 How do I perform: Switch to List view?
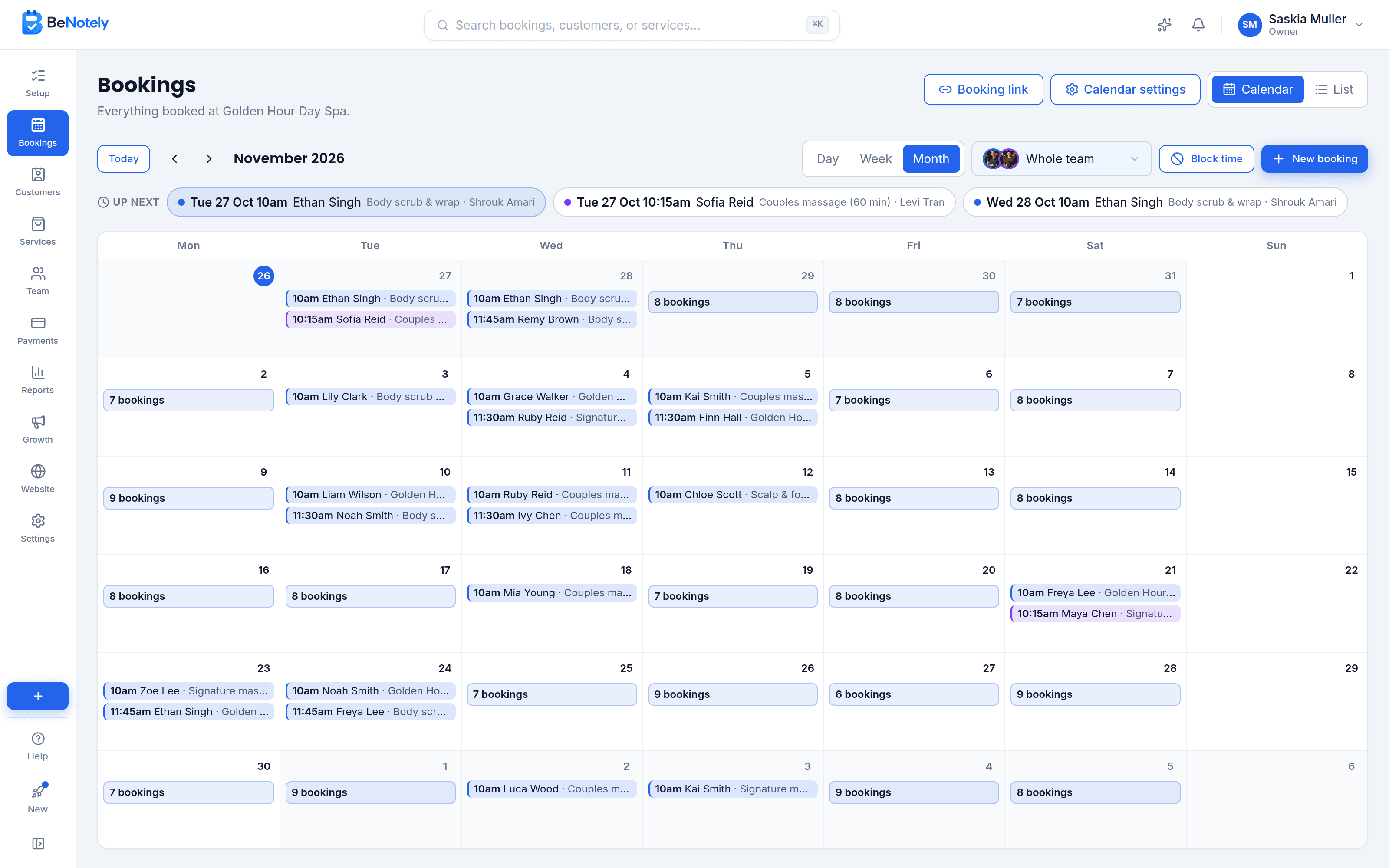[x=1334, y=89]
